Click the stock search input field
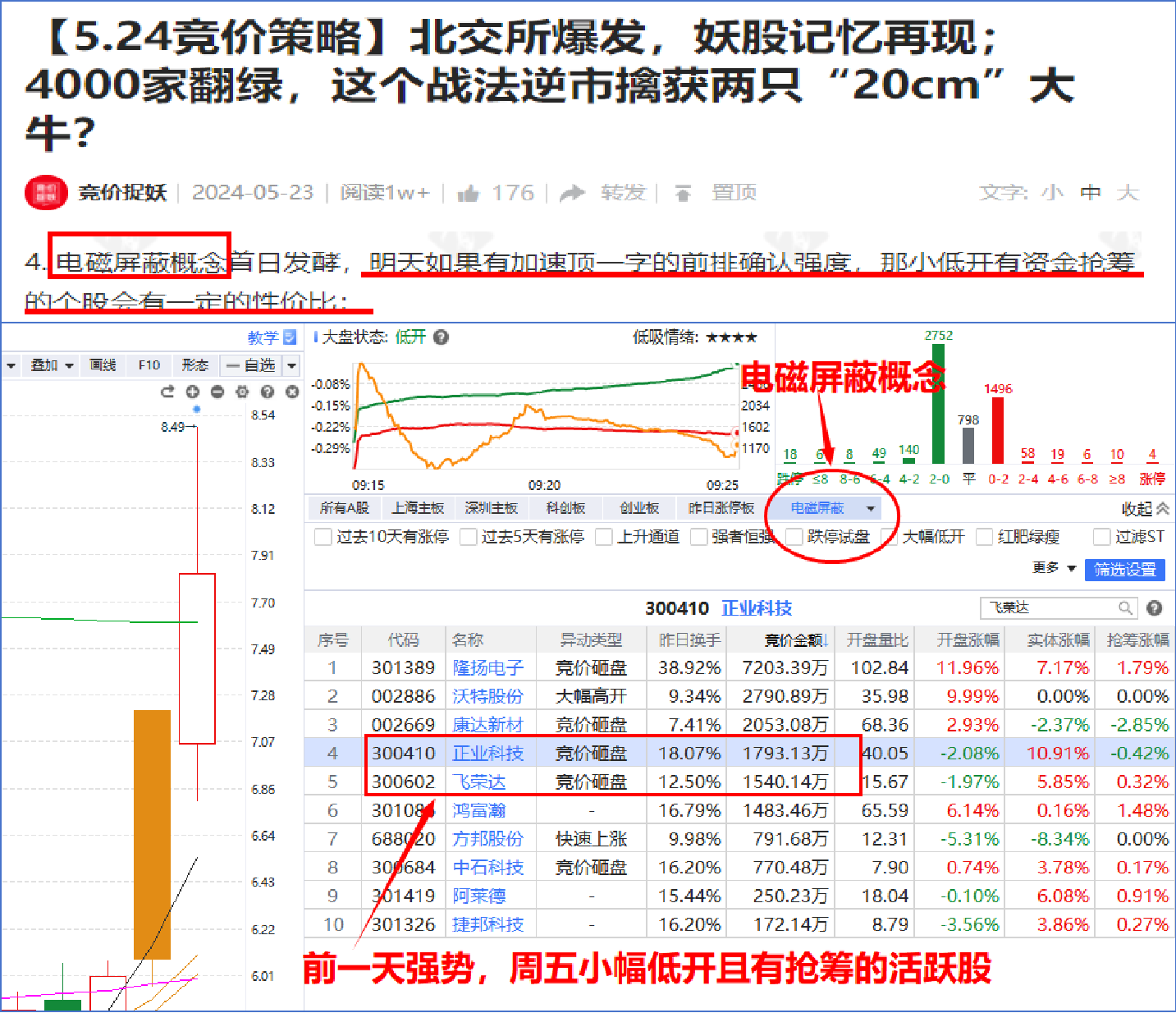 1048,608
